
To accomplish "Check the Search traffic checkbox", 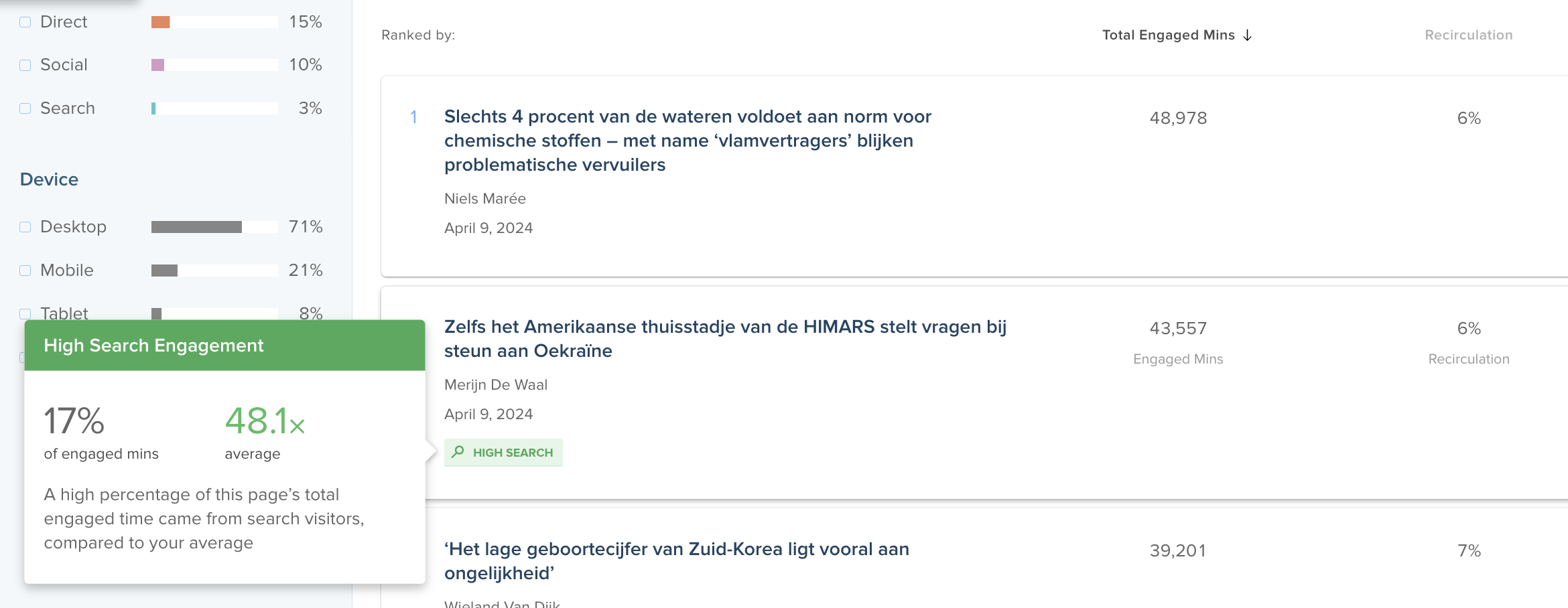I will (x=25, y=108).
